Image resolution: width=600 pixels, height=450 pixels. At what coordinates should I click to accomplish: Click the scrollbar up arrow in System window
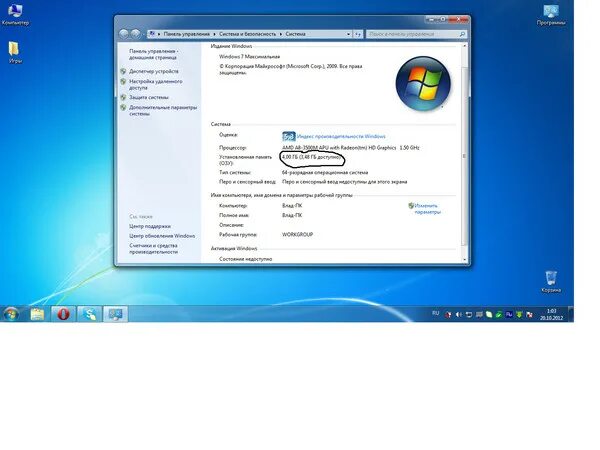465,46
